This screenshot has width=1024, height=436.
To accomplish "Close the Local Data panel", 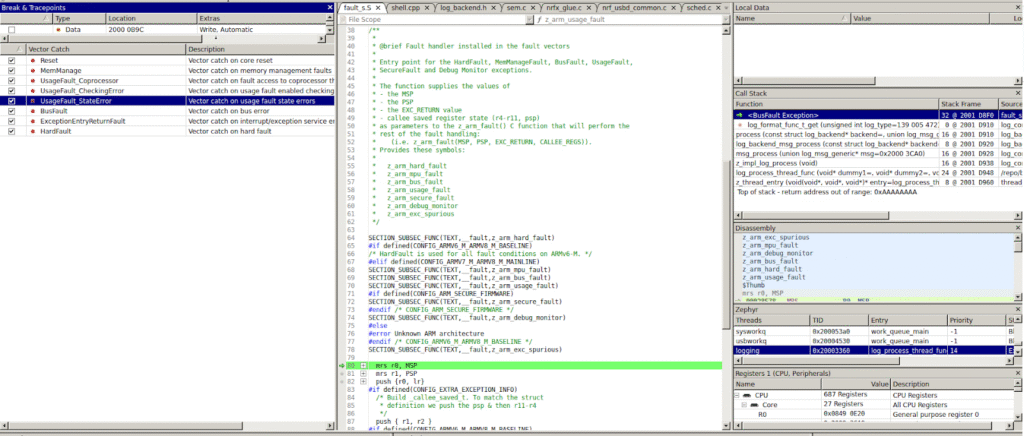I will [x=1018, y=8].
